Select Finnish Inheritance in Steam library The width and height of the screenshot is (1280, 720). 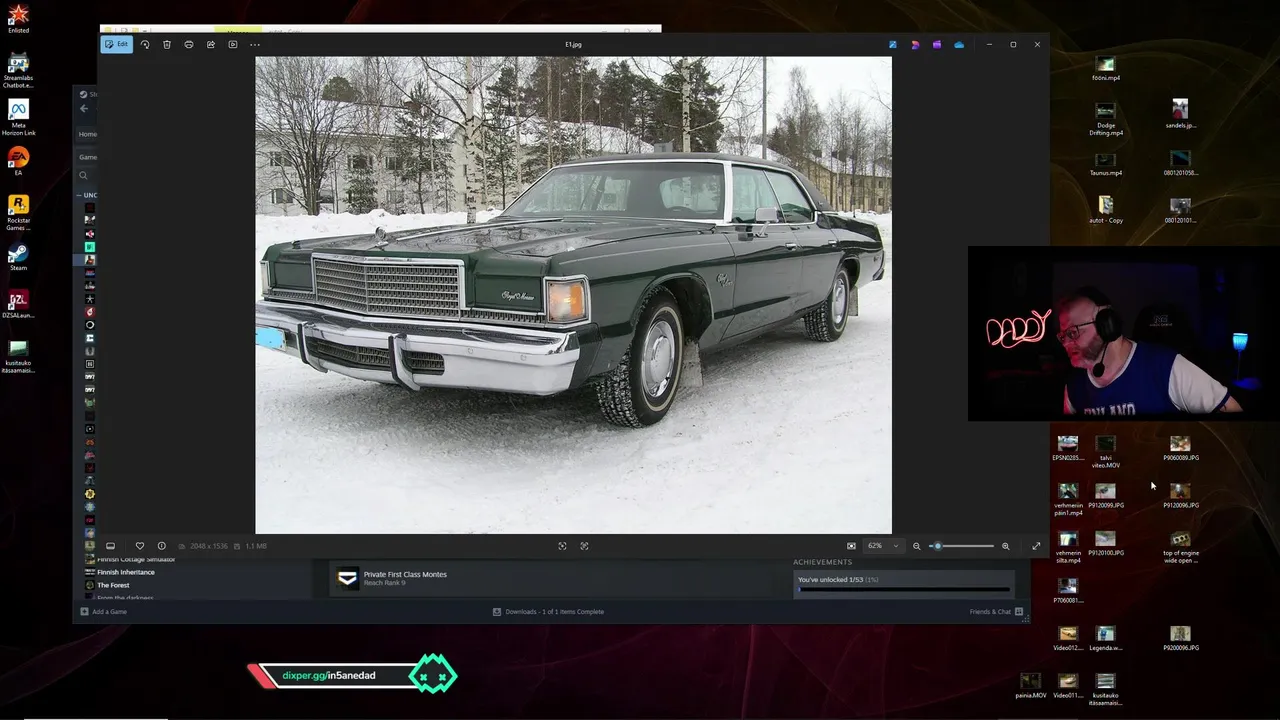click(x=125, y=572)
